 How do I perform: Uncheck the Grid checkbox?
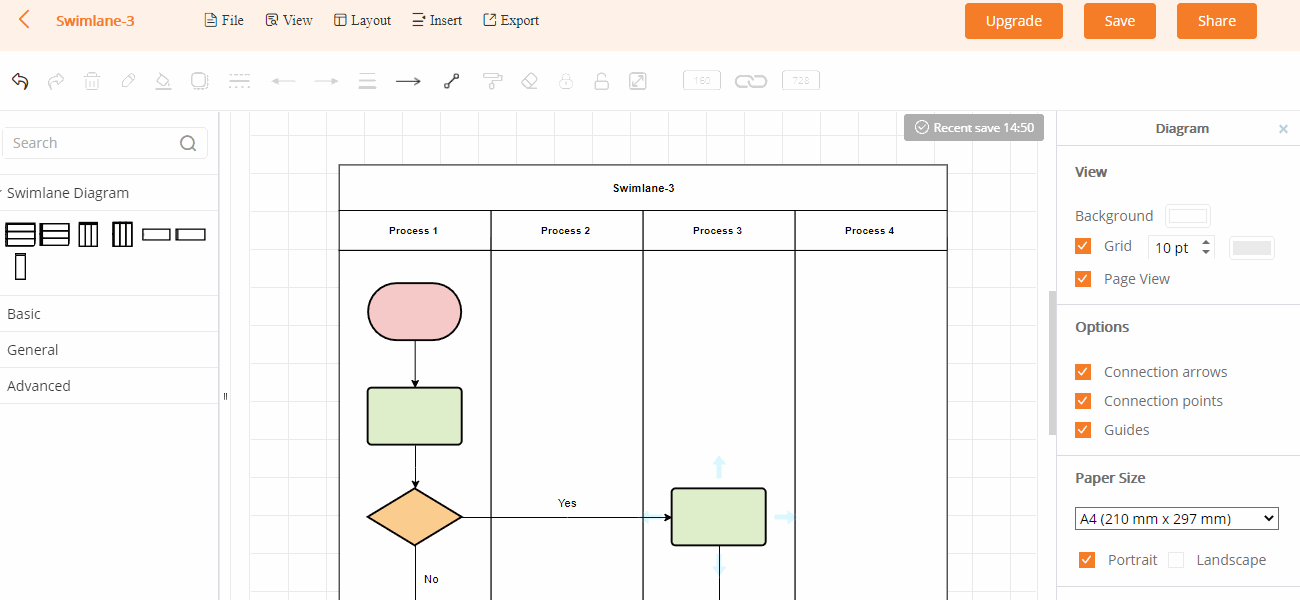1083,246
